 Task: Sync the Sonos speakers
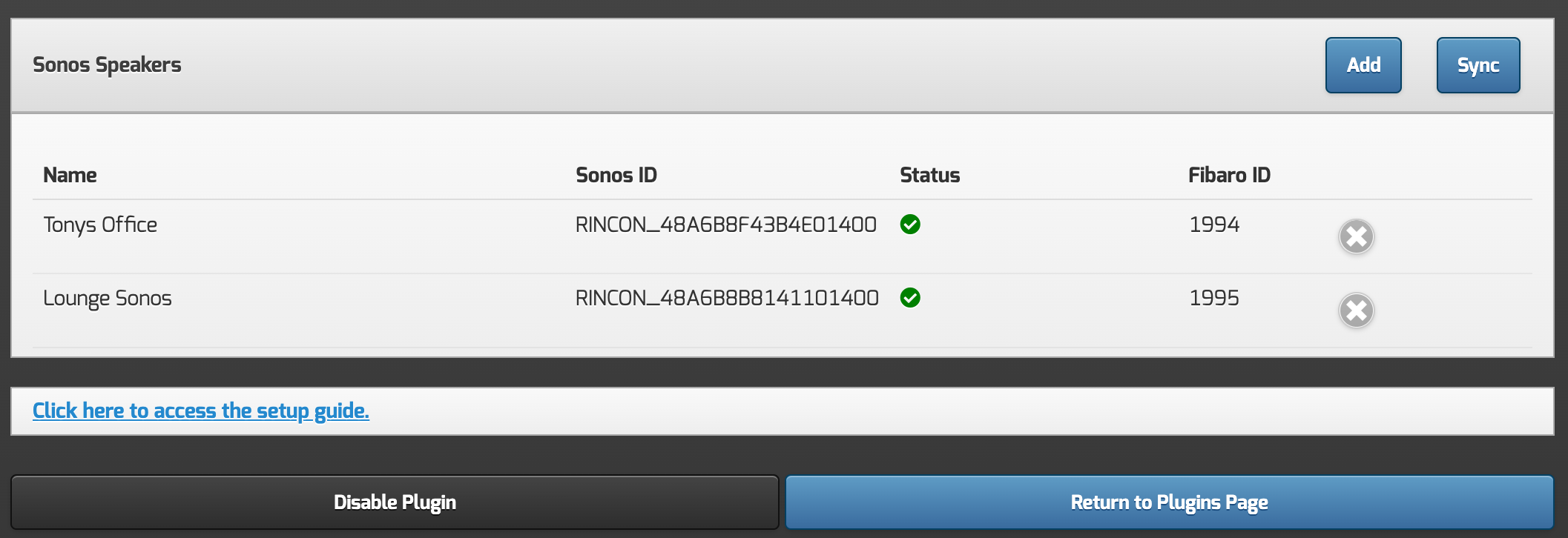click(1478, 65)
